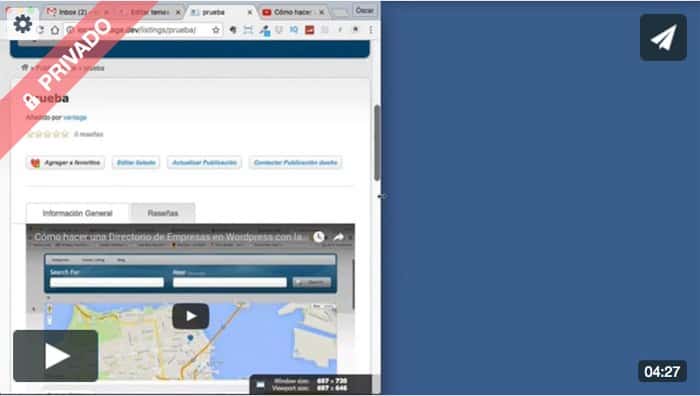Open the Chrome three-dot menu
Screen dimensions: 700x396
[371, 30]
